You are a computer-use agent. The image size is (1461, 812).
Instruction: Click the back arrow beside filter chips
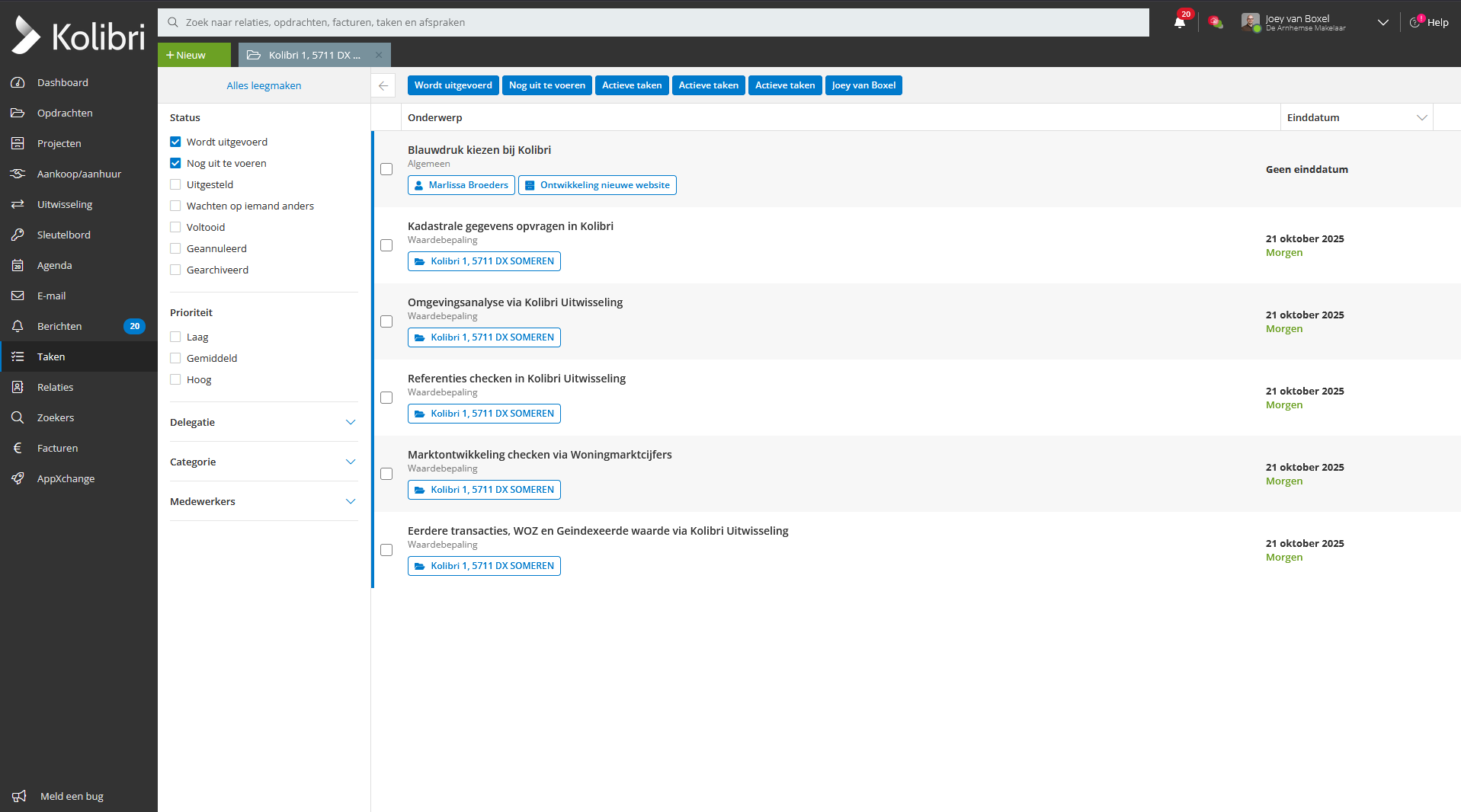[383, 85]
